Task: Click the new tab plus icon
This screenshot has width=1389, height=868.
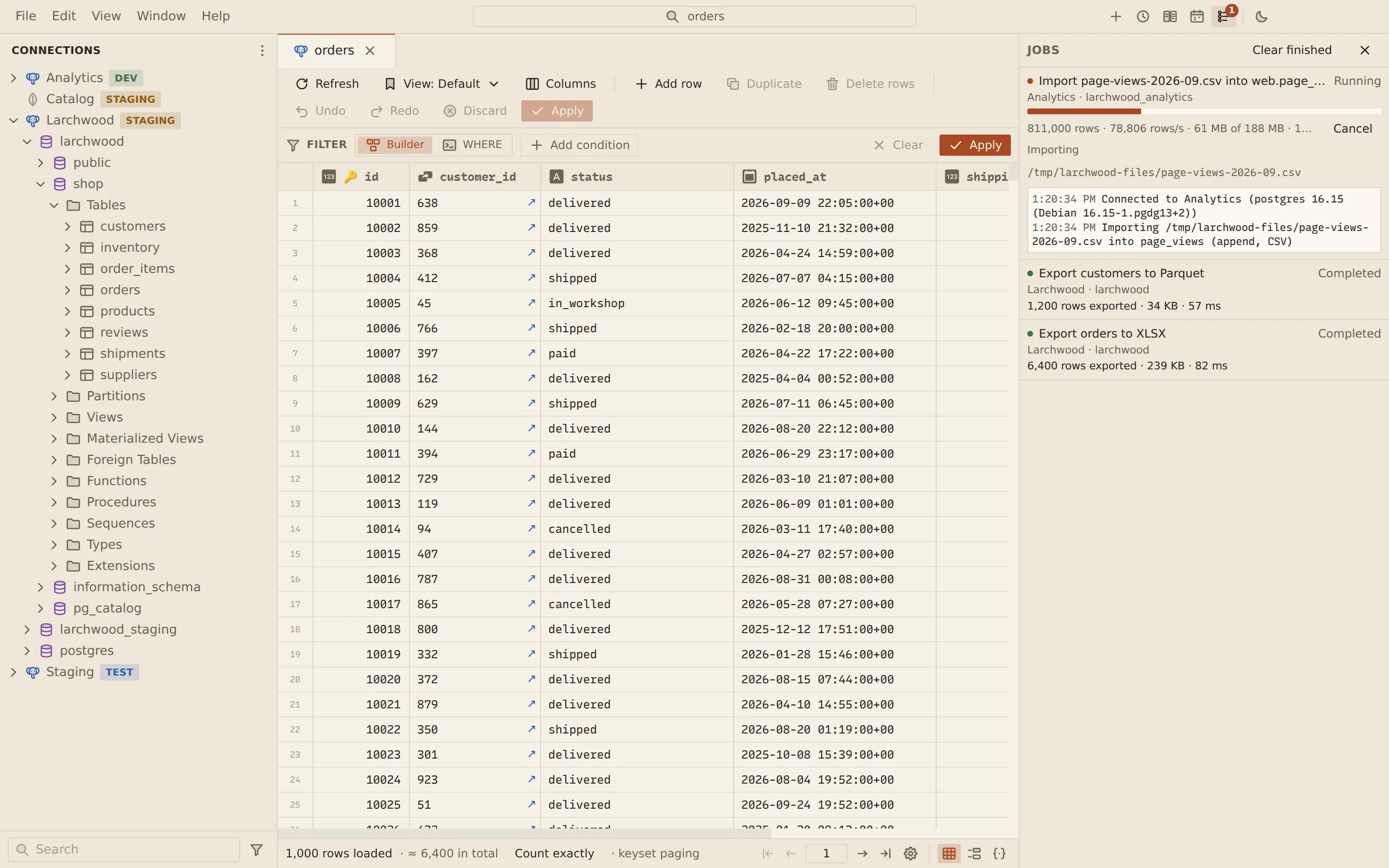Action: (x=1115, y=17)
